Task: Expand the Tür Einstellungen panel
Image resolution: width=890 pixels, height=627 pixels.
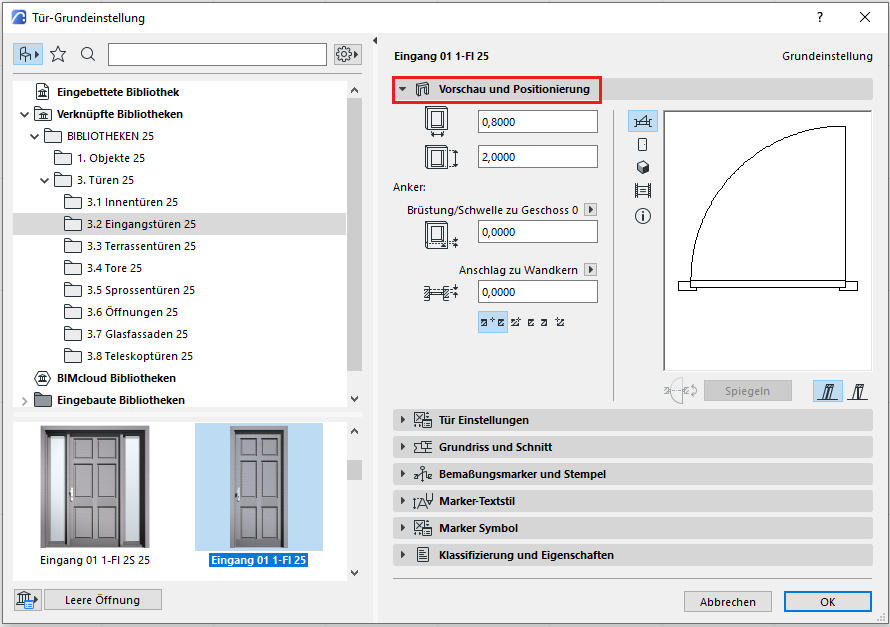Action: (483, 420)
